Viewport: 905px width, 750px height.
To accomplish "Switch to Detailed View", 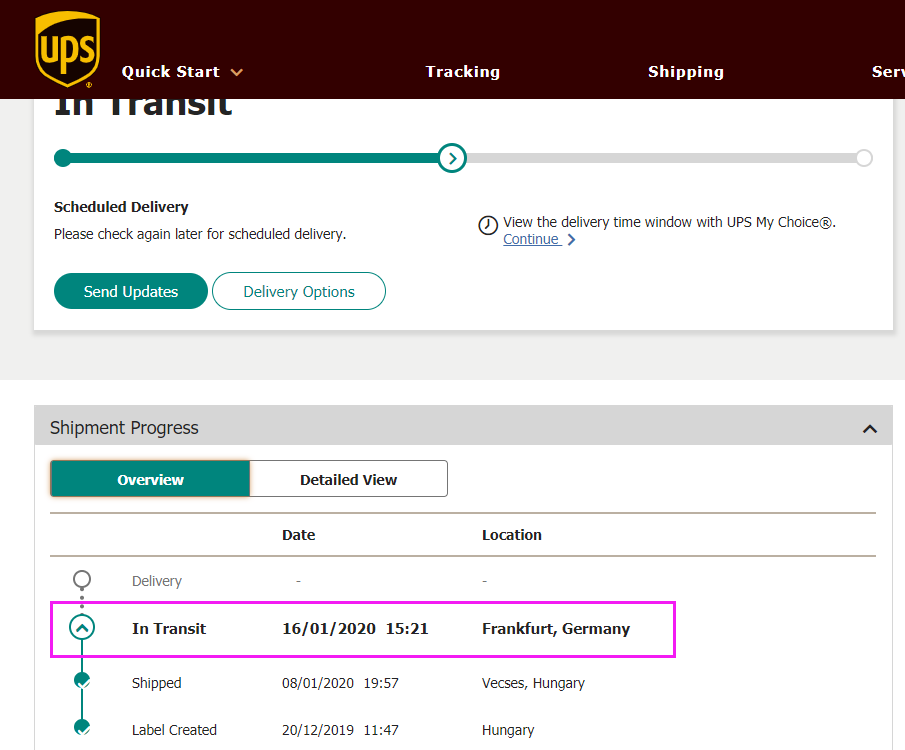I will [x=348, y=479].
